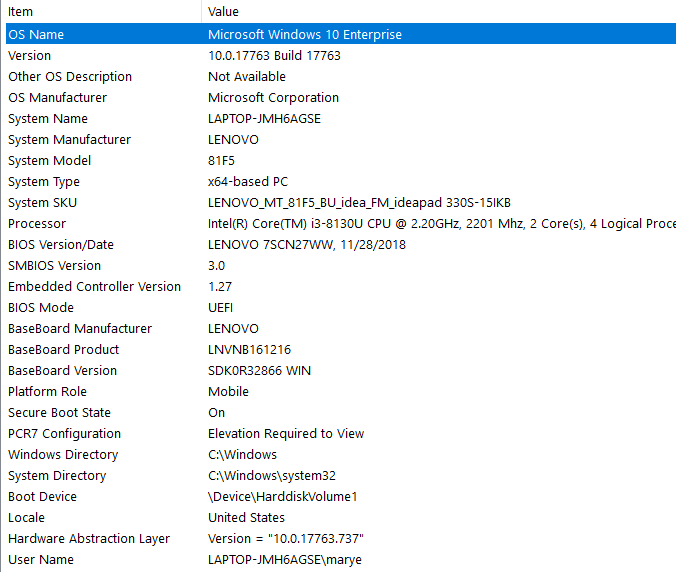676x572 pixels.
Task: Select the Boot Device row
Action: [341, 497]
